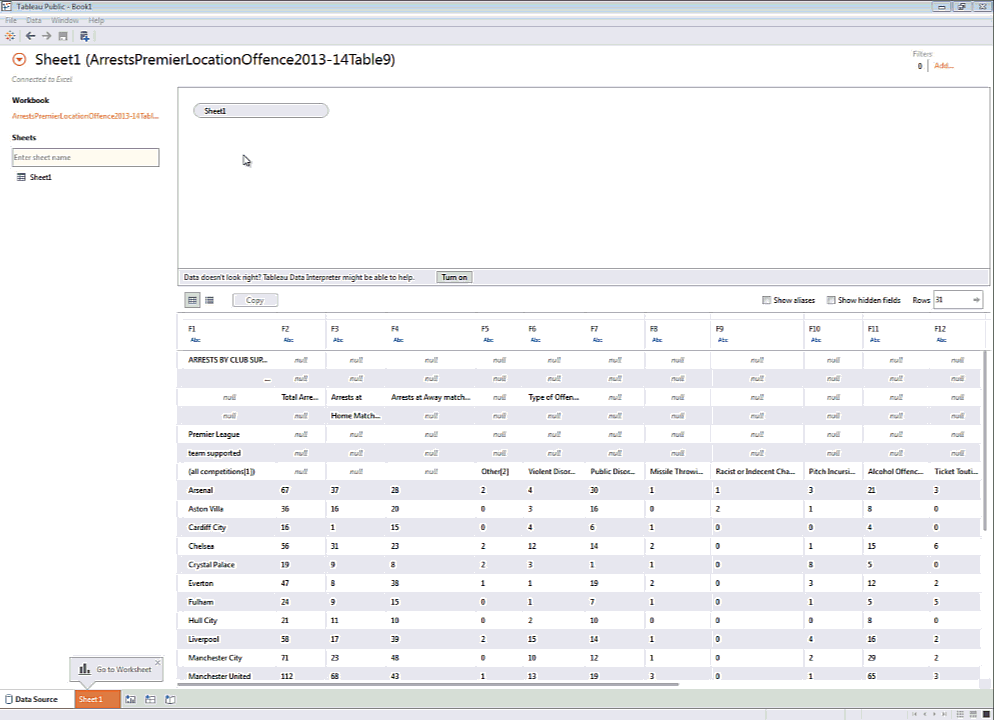Click the new story icon

170,699
